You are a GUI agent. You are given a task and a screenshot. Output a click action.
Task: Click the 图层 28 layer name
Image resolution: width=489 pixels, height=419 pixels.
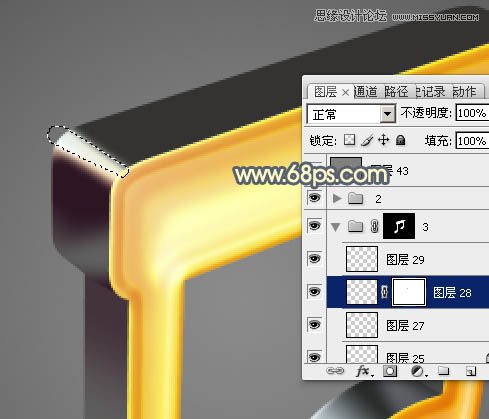[452, 293]
